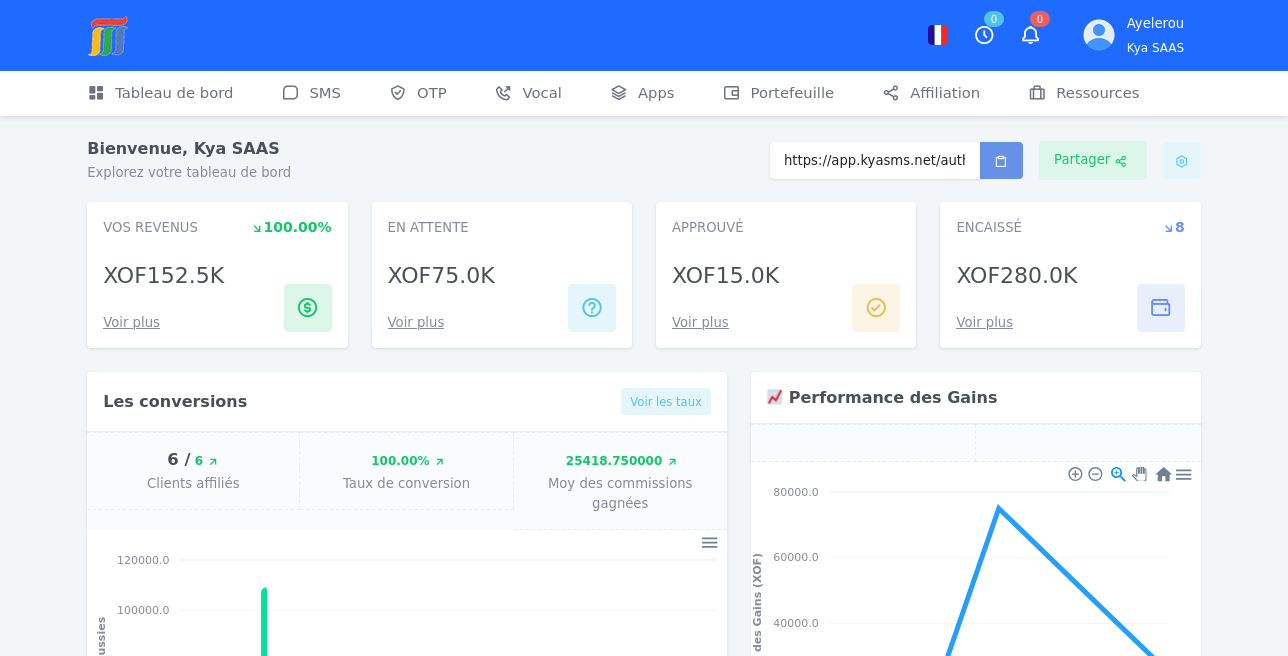The height and width of the screenshot is (656, 1288).
Task: Enable panning hand tool on gains chart
Action: pyautogui.click(x=1140, y=474)
